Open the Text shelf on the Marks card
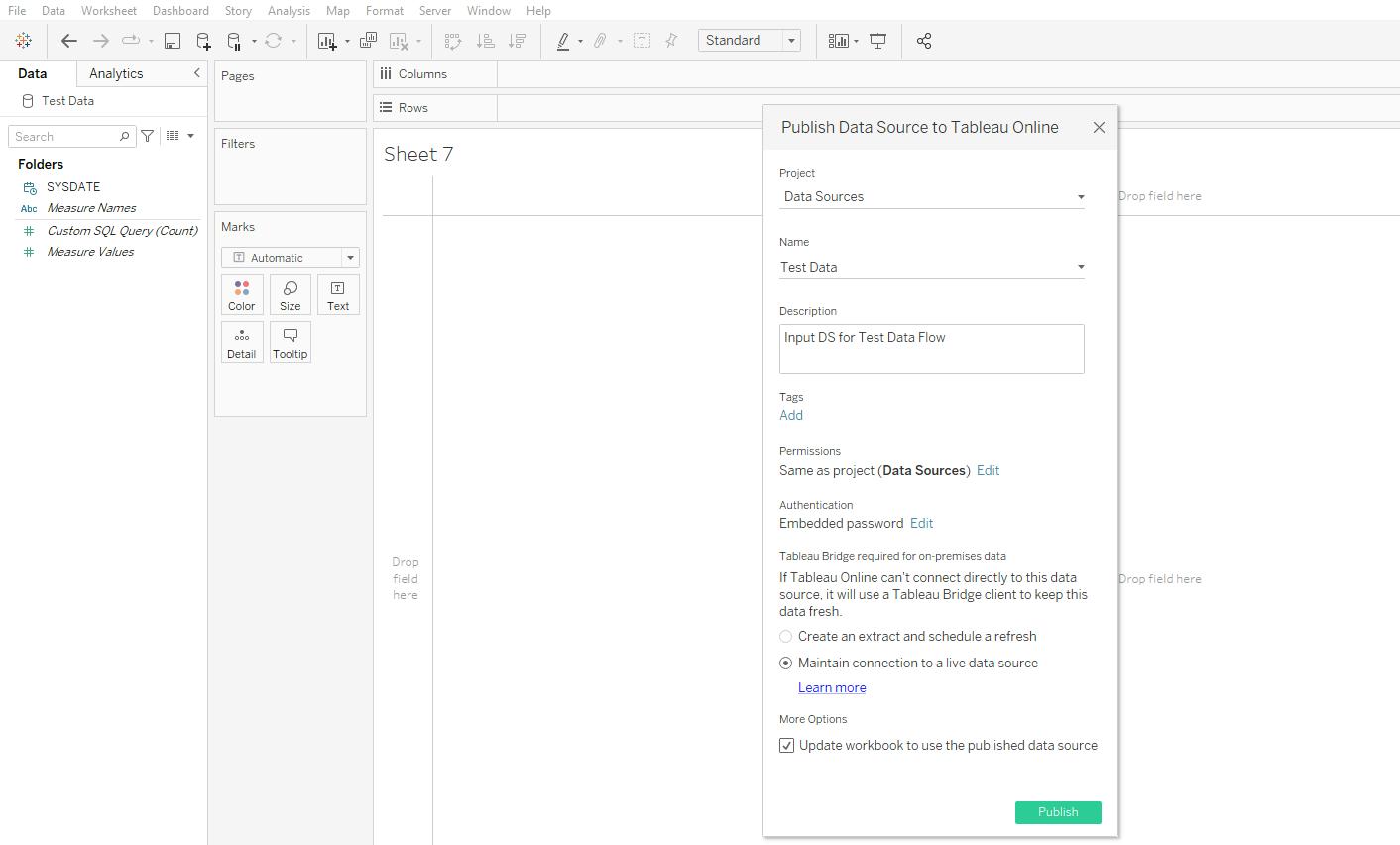Image resolution: width=1400 pixels, height=845 pixels. [338, 294]
